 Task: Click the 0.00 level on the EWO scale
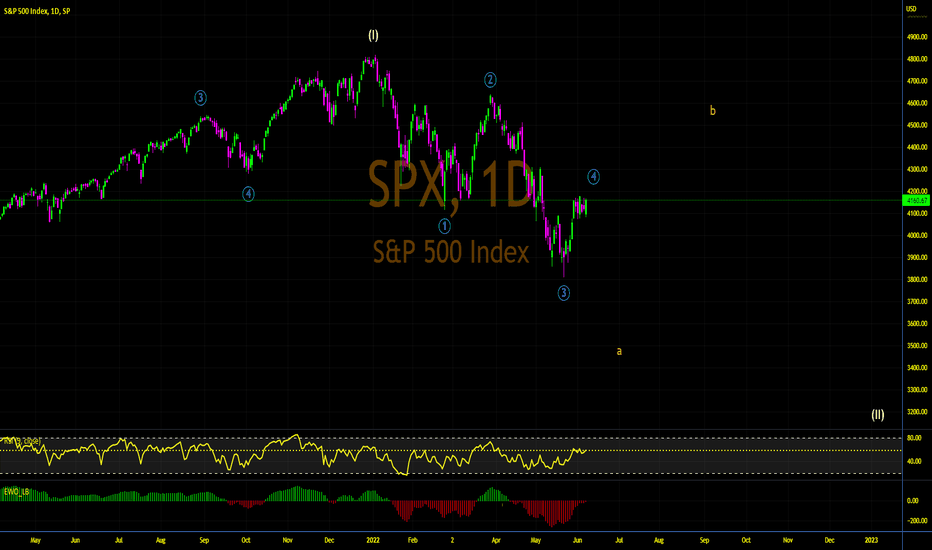coord(912,501)
